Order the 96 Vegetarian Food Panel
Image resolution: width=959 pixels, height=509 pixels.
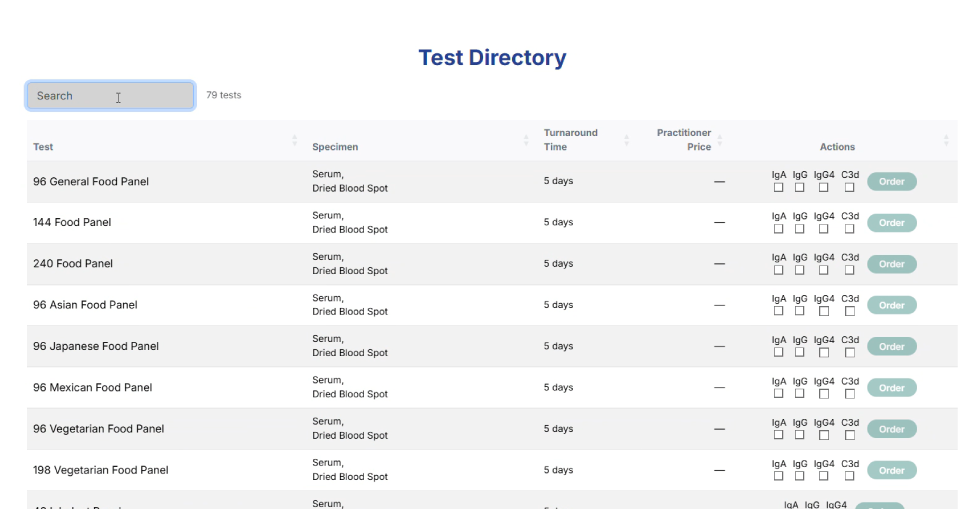[x=892, y=429]
